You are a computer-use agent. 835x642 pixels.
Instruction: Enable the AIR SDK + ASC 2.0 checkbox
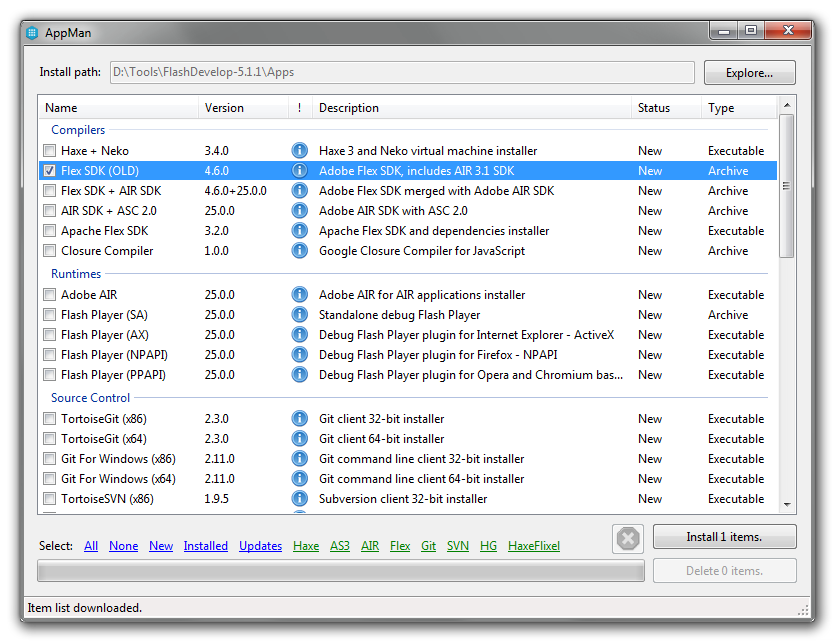point(50,211)
